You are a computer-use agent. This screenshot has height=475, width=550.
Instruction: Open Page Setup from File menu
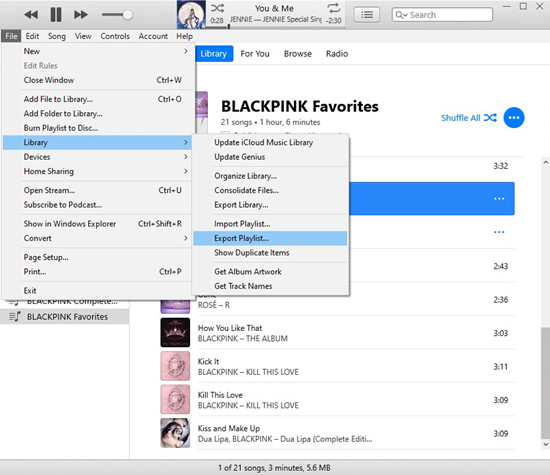(97, 257)
